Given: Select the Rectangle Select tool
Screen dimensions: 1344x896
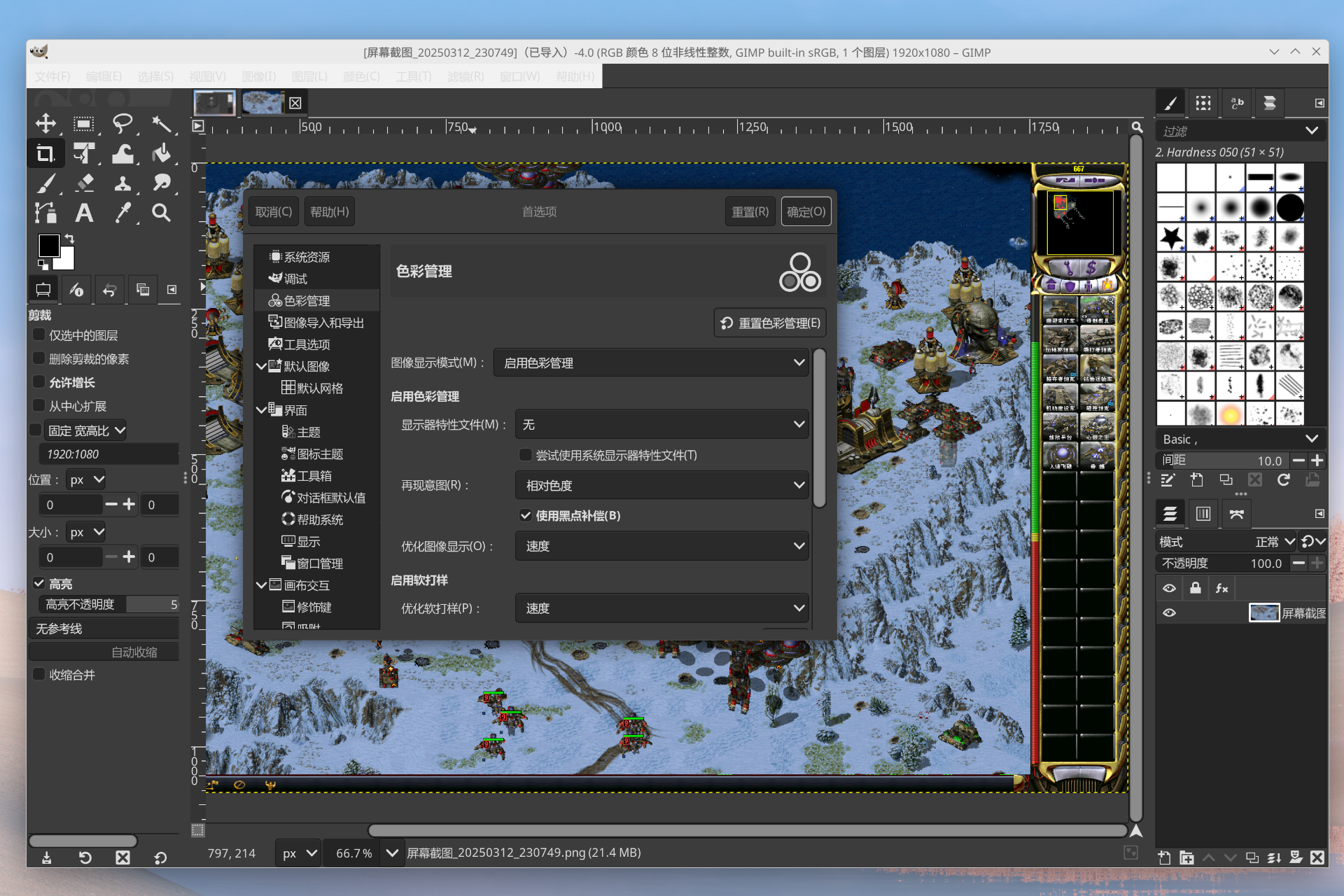Looking at the screenshot, I should pyautogui.click(x=84, y=124).
